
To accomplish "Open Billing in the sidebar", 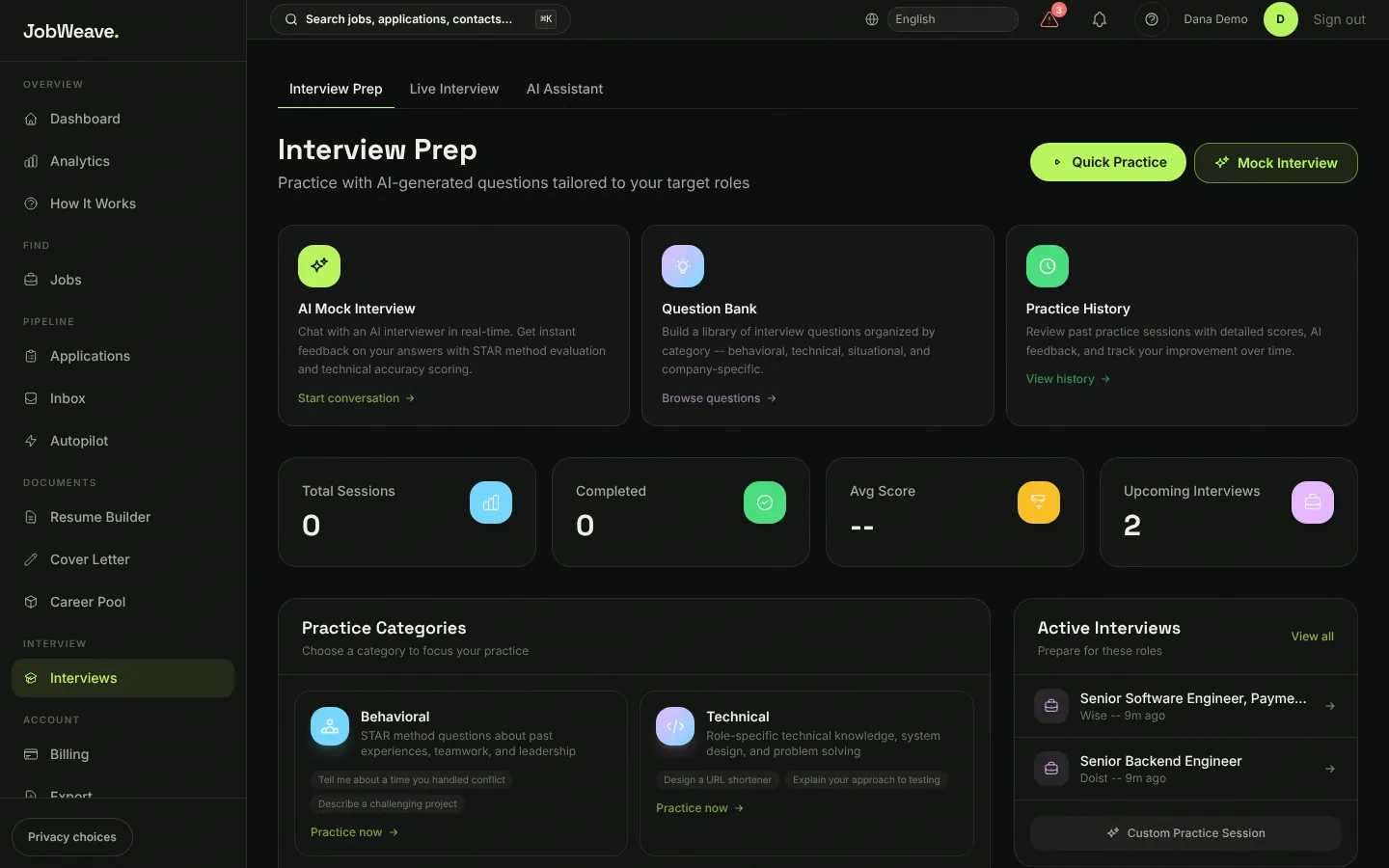I will (123, 754).
